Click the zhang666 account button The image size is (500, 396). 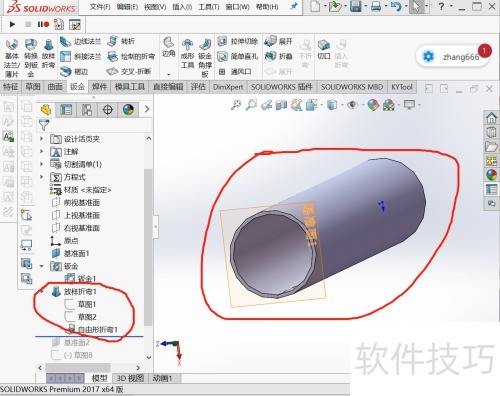pos(453,56)
